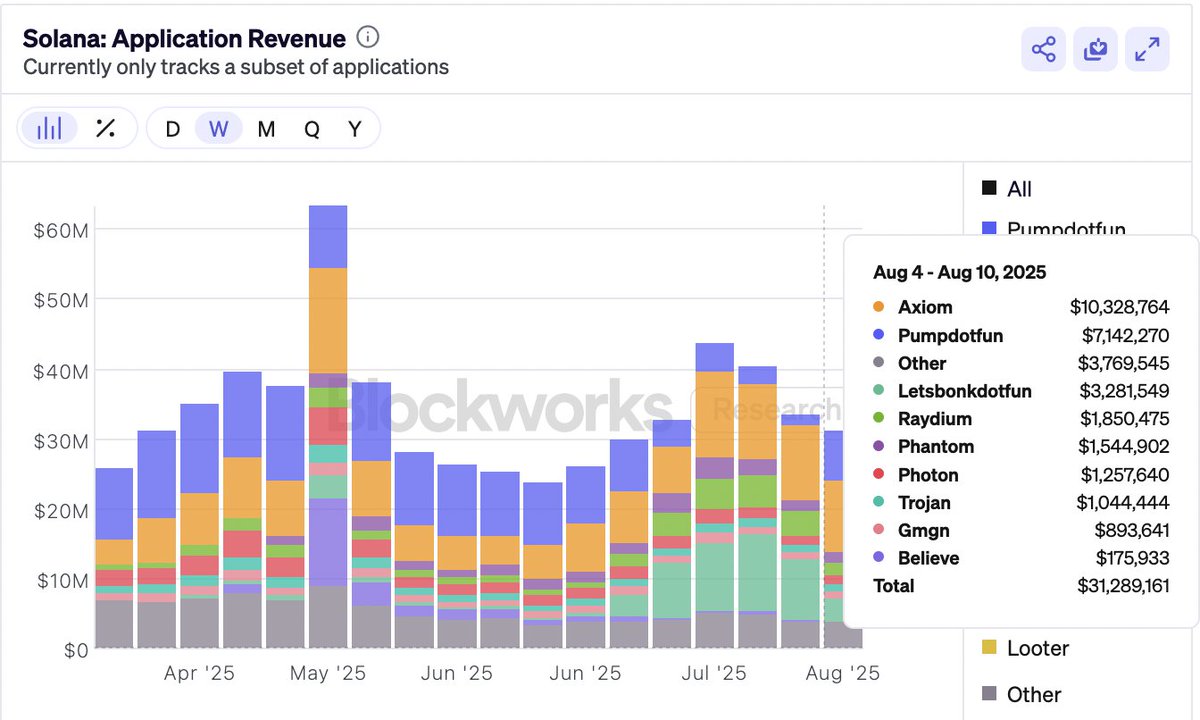1200x720 pixels.
Task: Select weekly (W) interval
Action: (x=219, y=129)
